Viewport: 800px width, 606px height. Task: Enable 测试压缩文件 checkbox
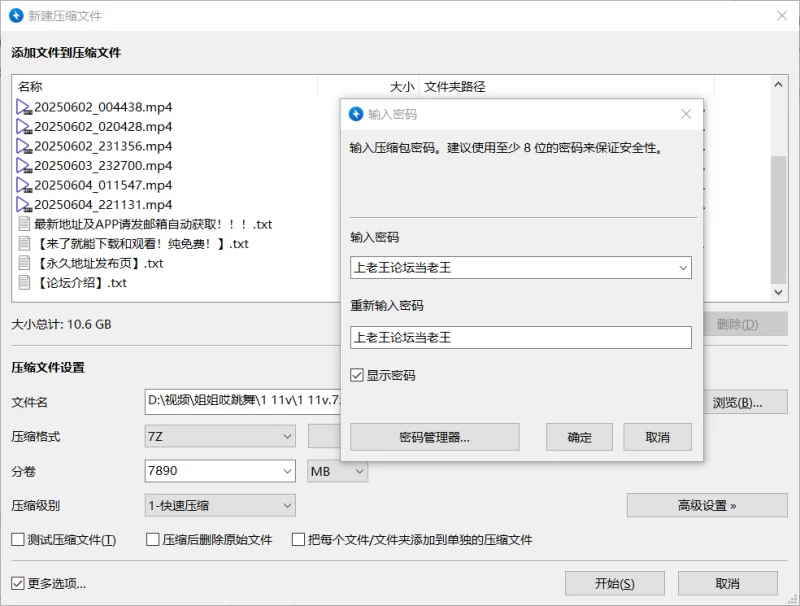tap(18, 539)
